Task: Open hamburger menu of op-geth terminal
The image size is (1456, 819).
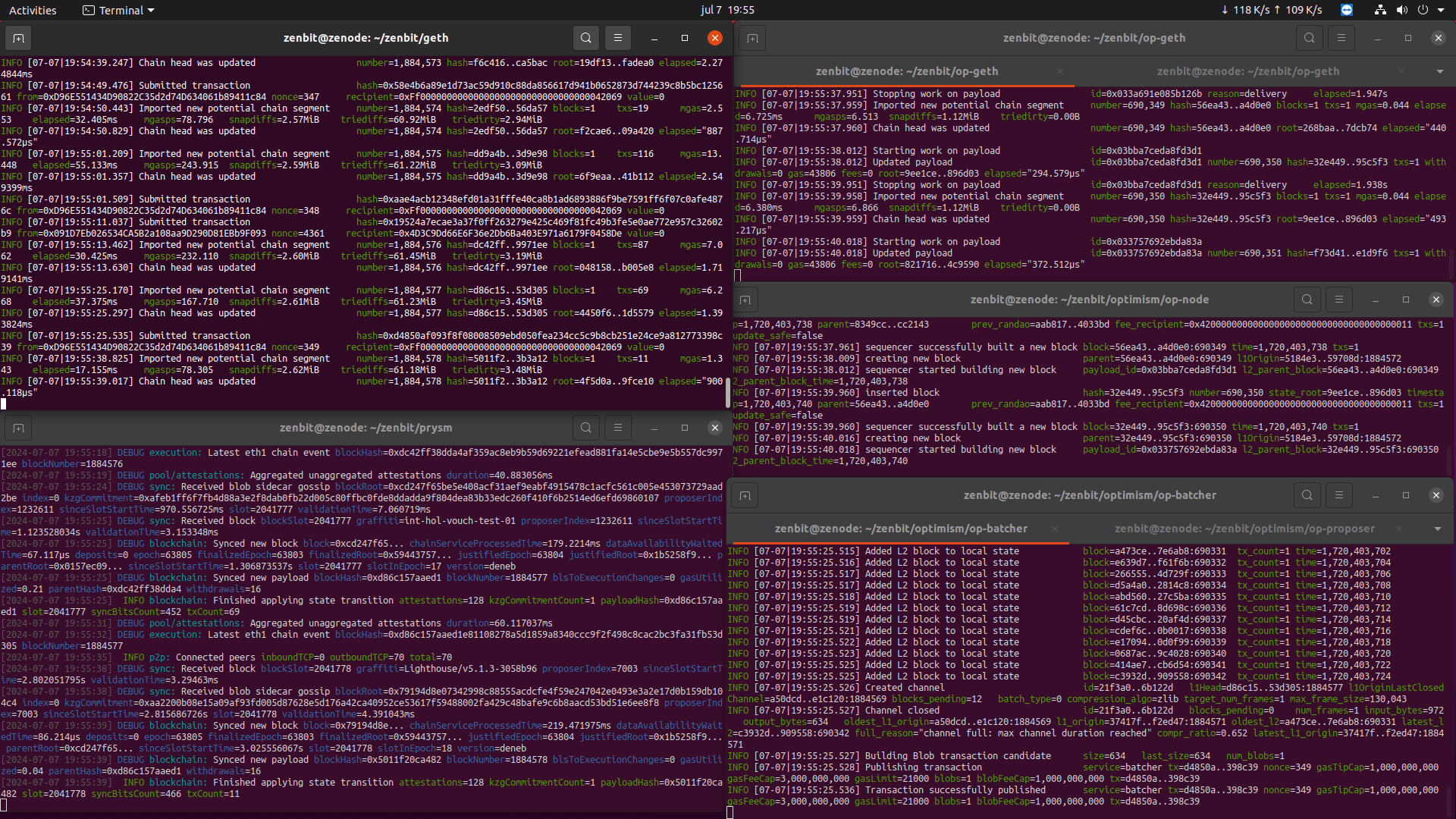Action: coord(1341,38)
